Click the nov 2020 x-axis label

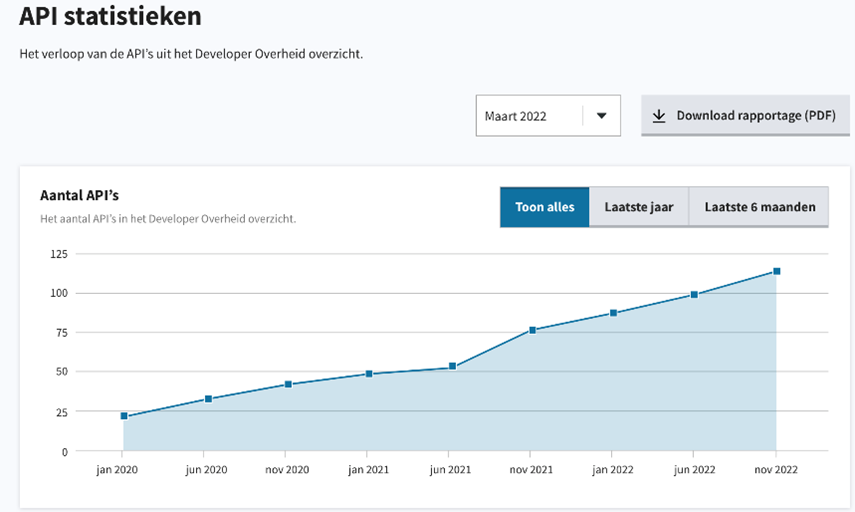point(287,469)
